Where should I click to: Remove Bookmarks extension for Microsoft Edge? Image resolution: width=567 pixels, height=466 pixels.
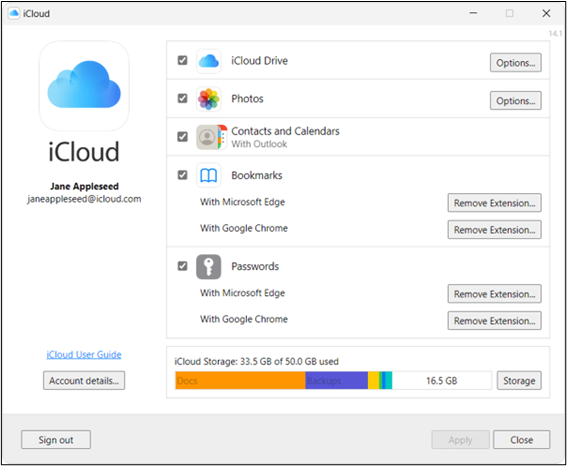[x=494, y=203]
